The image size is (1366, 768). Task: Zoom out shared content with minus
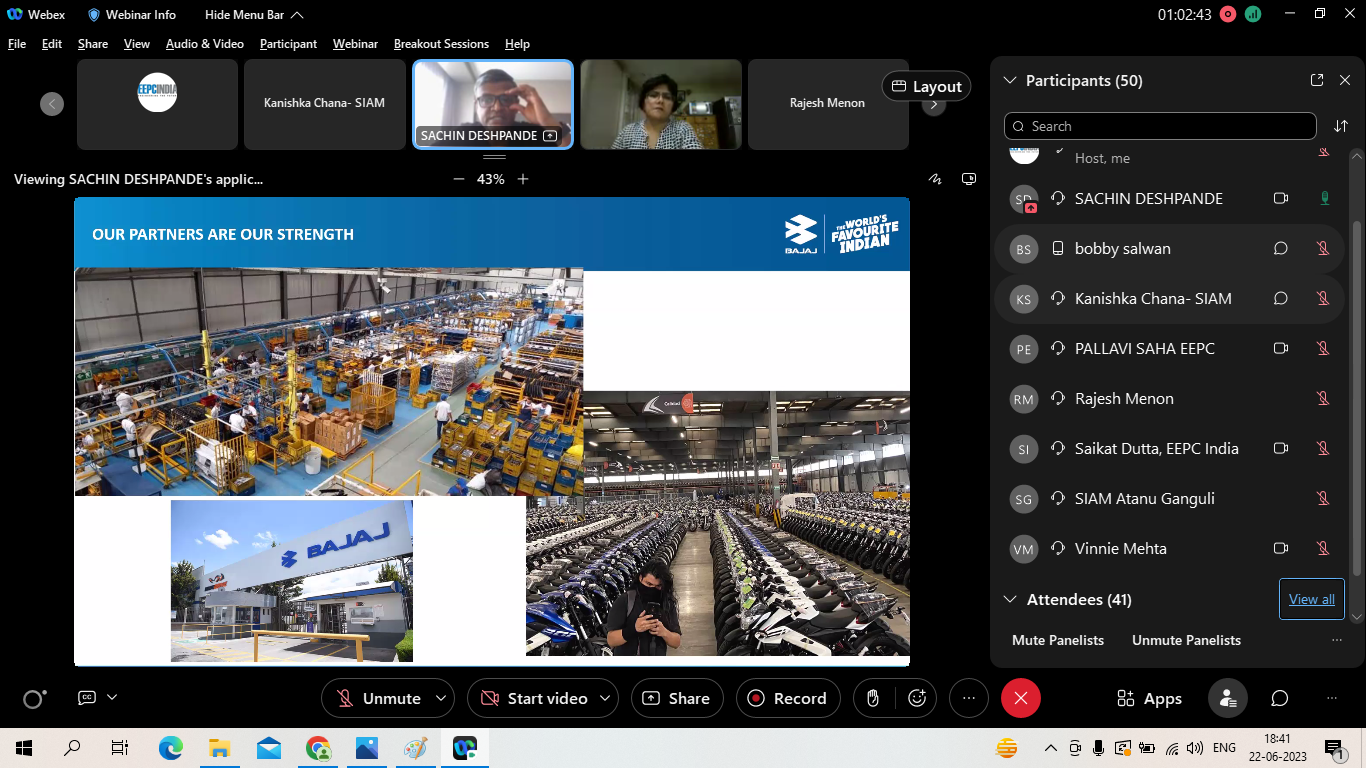pyautogui.click(x=459, y=179)
